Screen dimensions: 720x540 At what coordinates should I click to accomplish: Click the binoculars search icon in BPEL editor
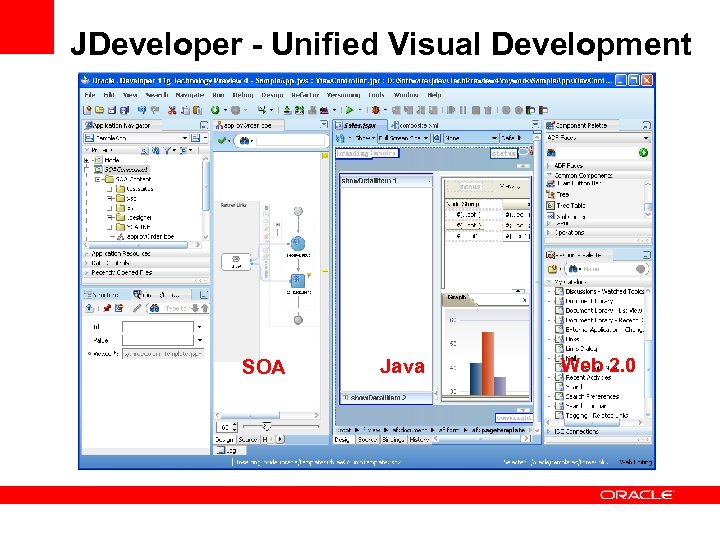click(x=245, y=141)
